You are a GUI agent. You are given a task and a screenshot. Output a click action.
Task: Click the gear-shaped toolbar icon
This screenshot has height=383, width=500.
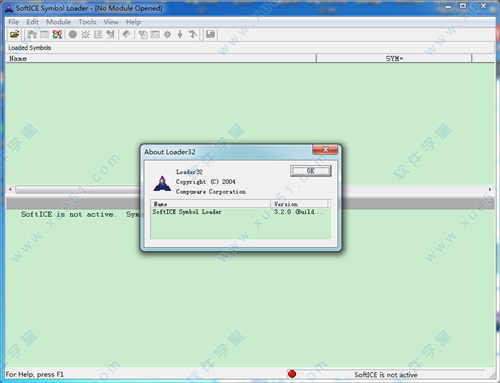click(167, 34)
